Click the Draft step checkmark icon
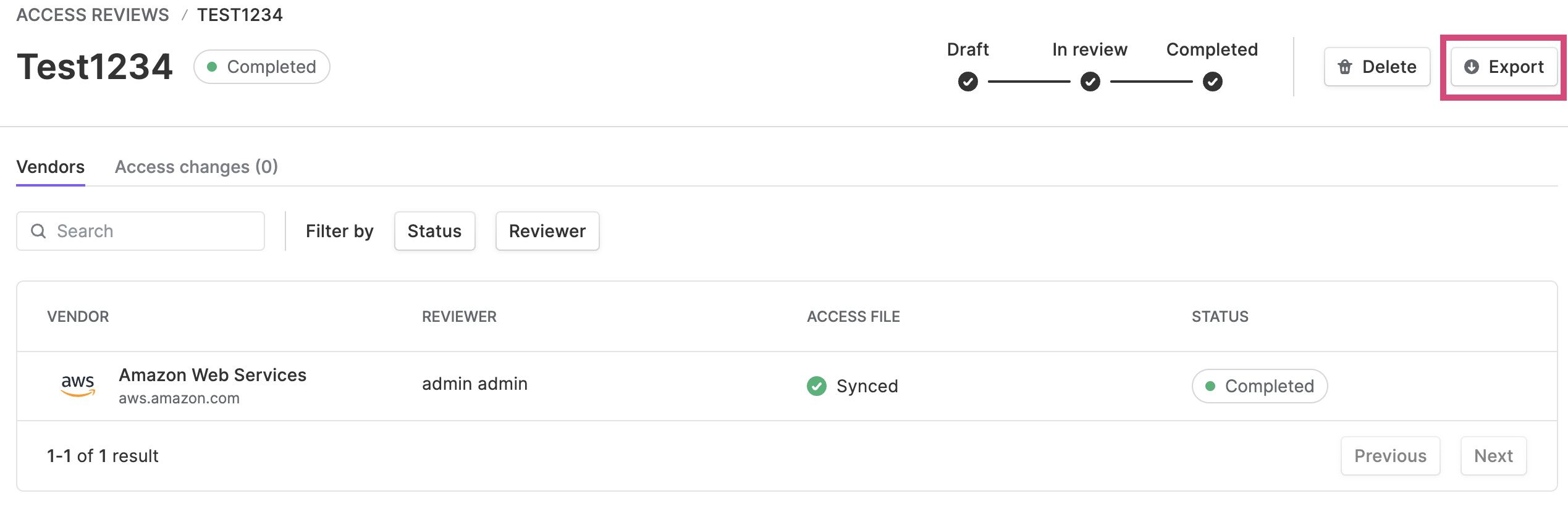Viewport: 1568px width, 509px height. [x=968, y=82]
